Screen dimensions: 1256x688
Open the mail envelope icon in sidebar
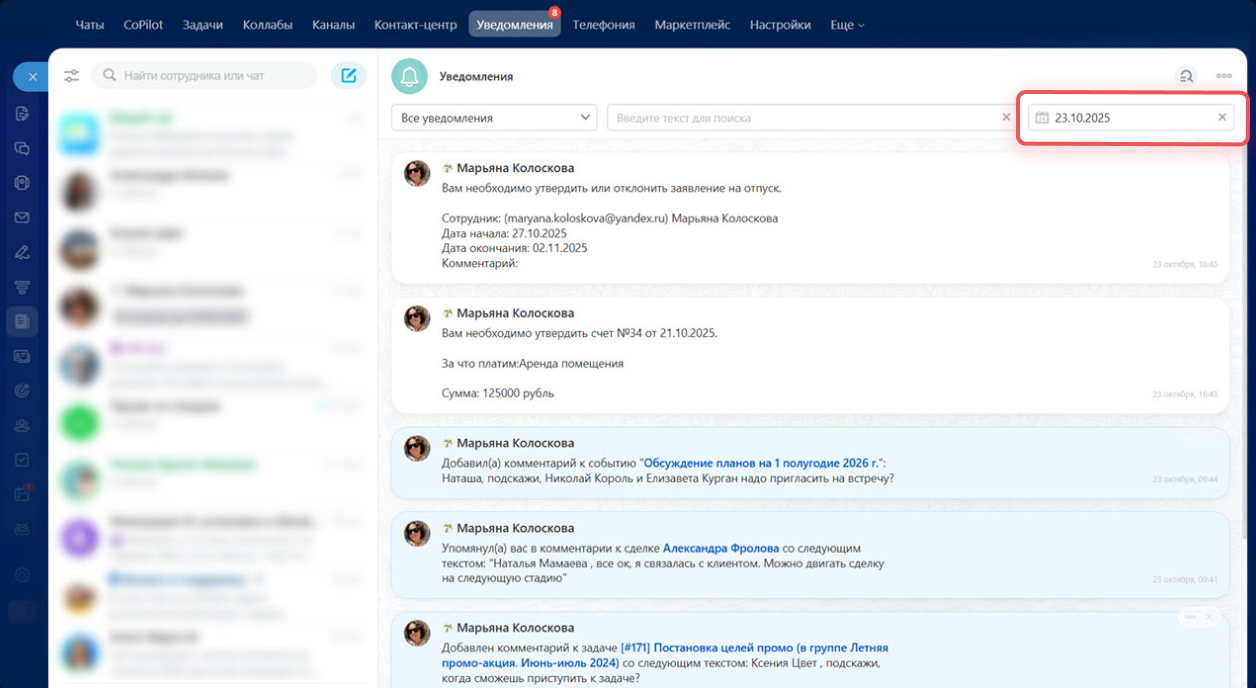[x=22, y=218]
